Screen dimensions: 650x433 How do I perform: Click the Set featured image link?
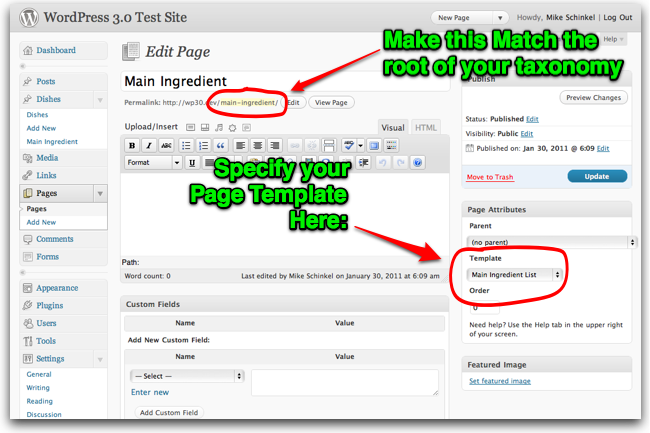coord(500,381)
